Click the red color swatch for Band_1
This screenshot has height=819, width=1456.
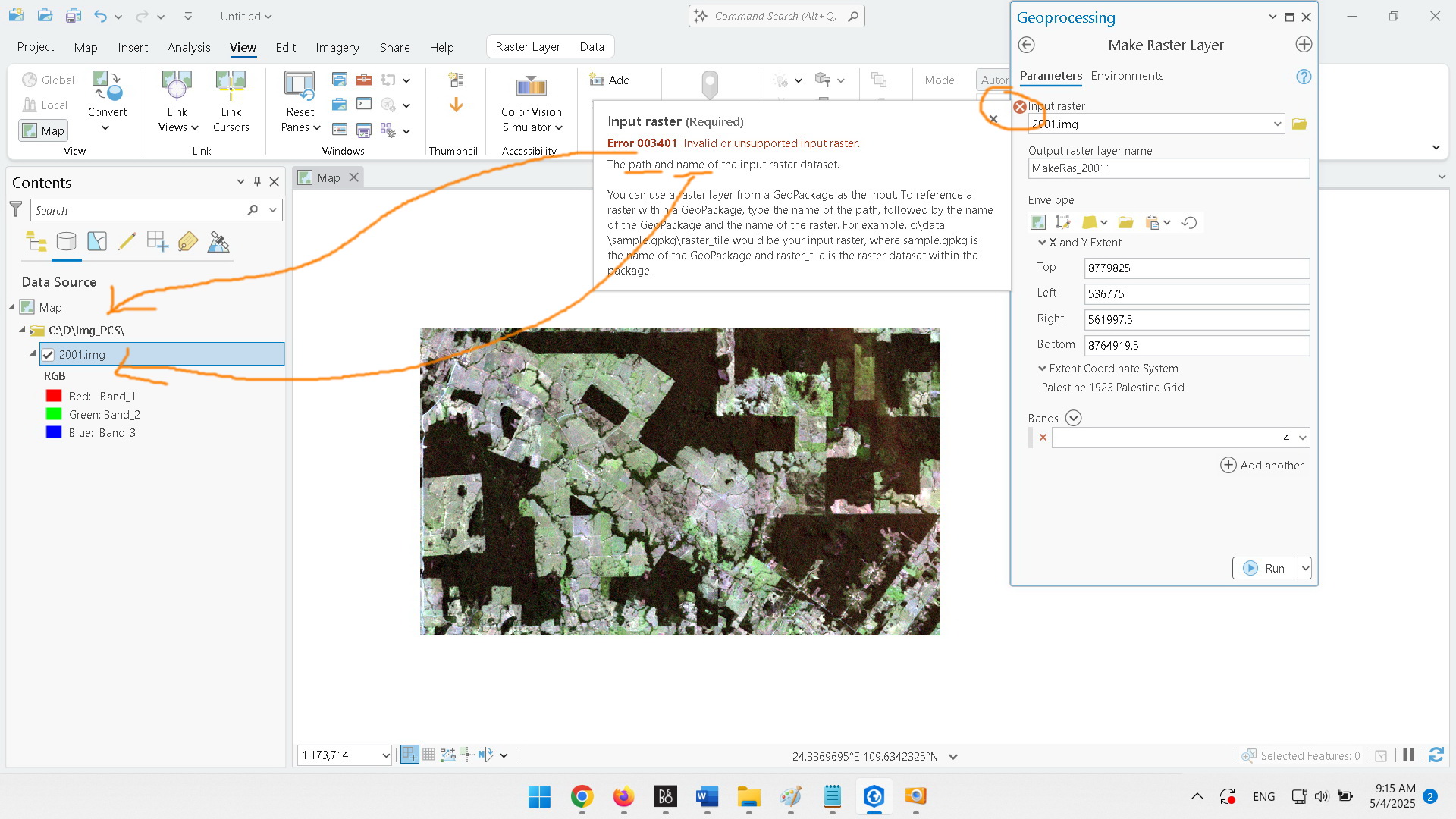coord(53,395)
